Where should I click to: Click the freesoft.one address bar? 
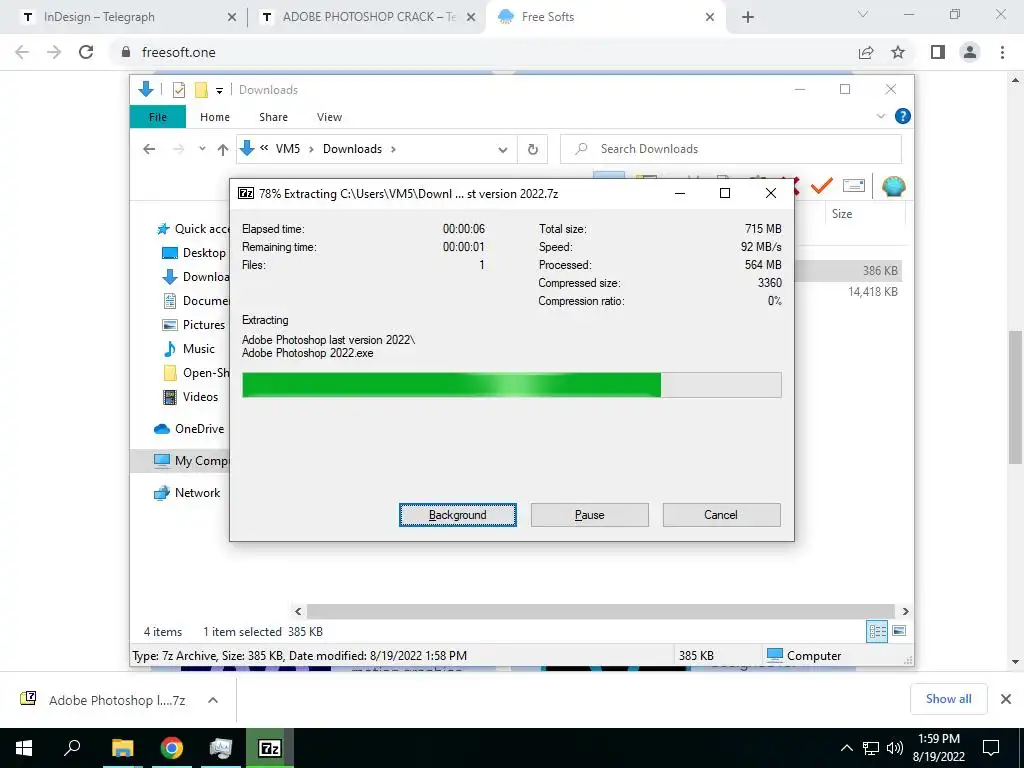pyautogui.click(x=483, y=52)
